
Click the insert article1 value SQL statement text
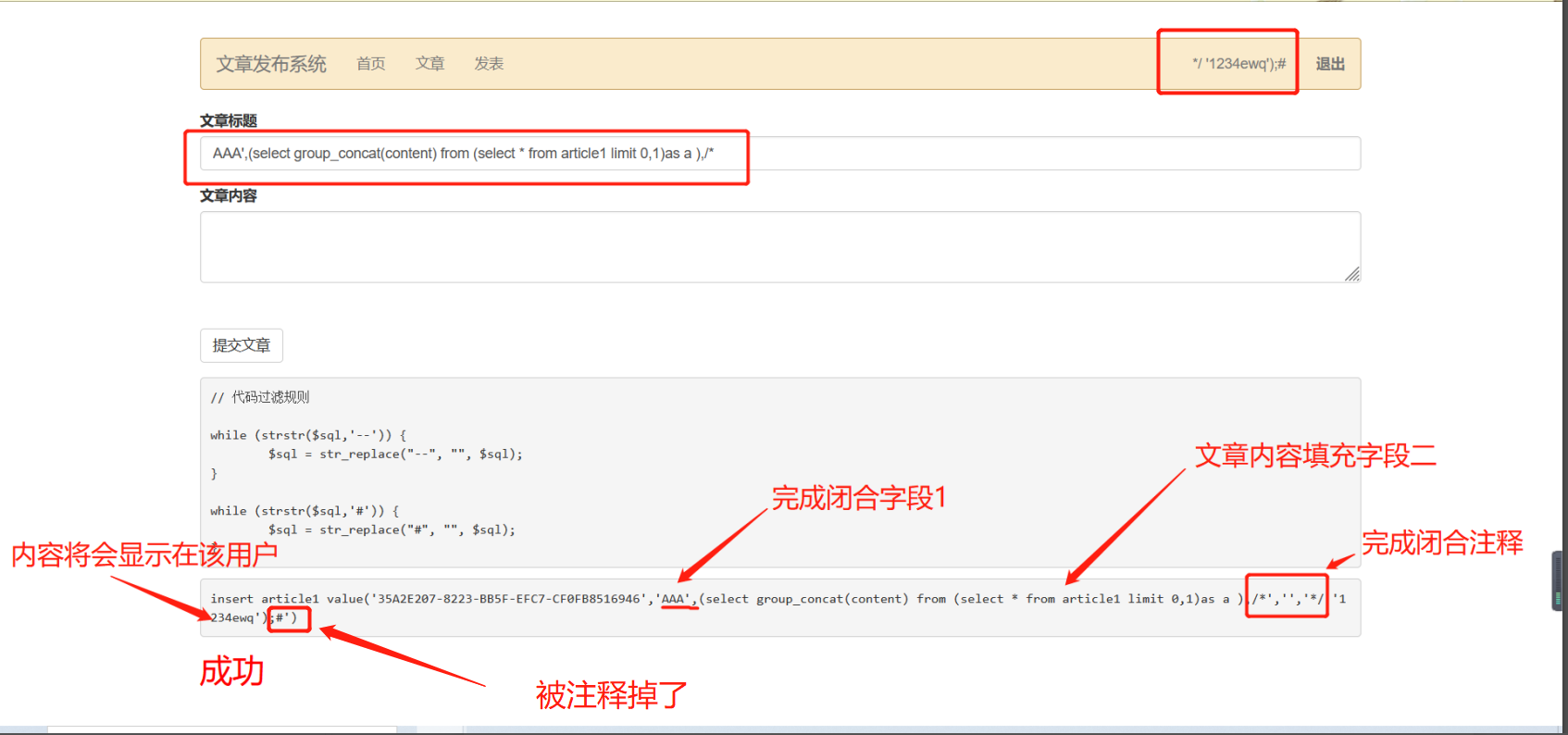tap(778, 608)
